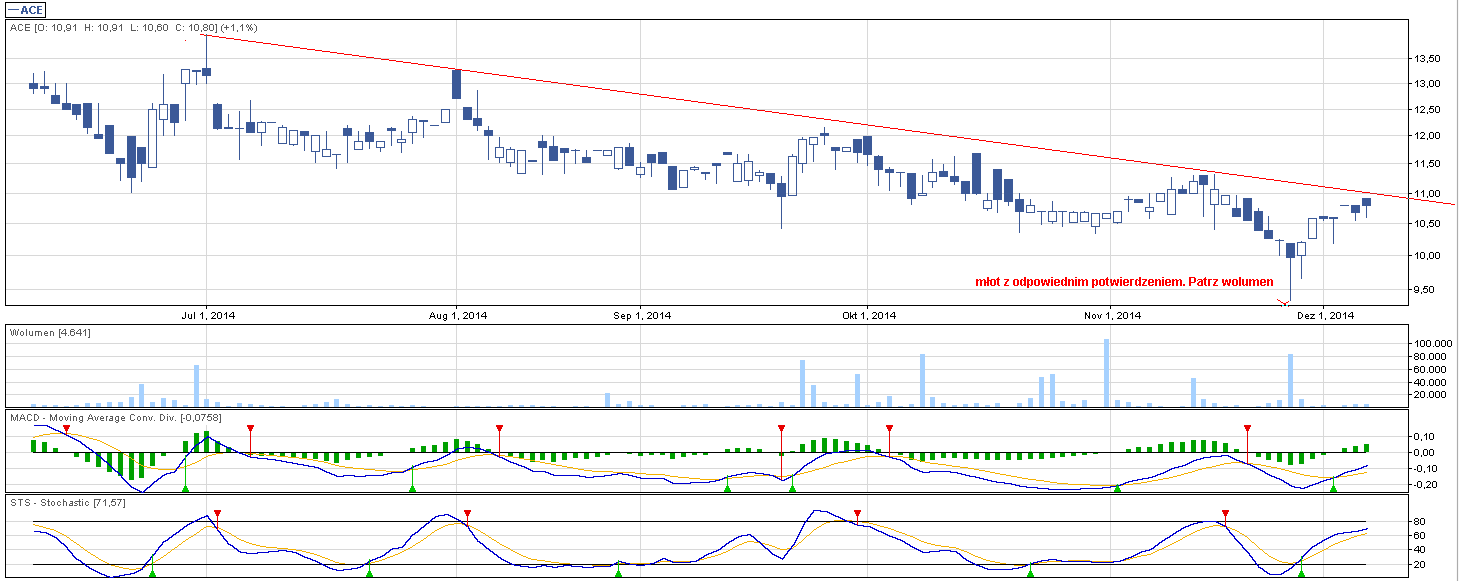Click leftmost green triangle in Stochastic panel
Screen dimensions: 1459x581
click(x=152, y=572)
